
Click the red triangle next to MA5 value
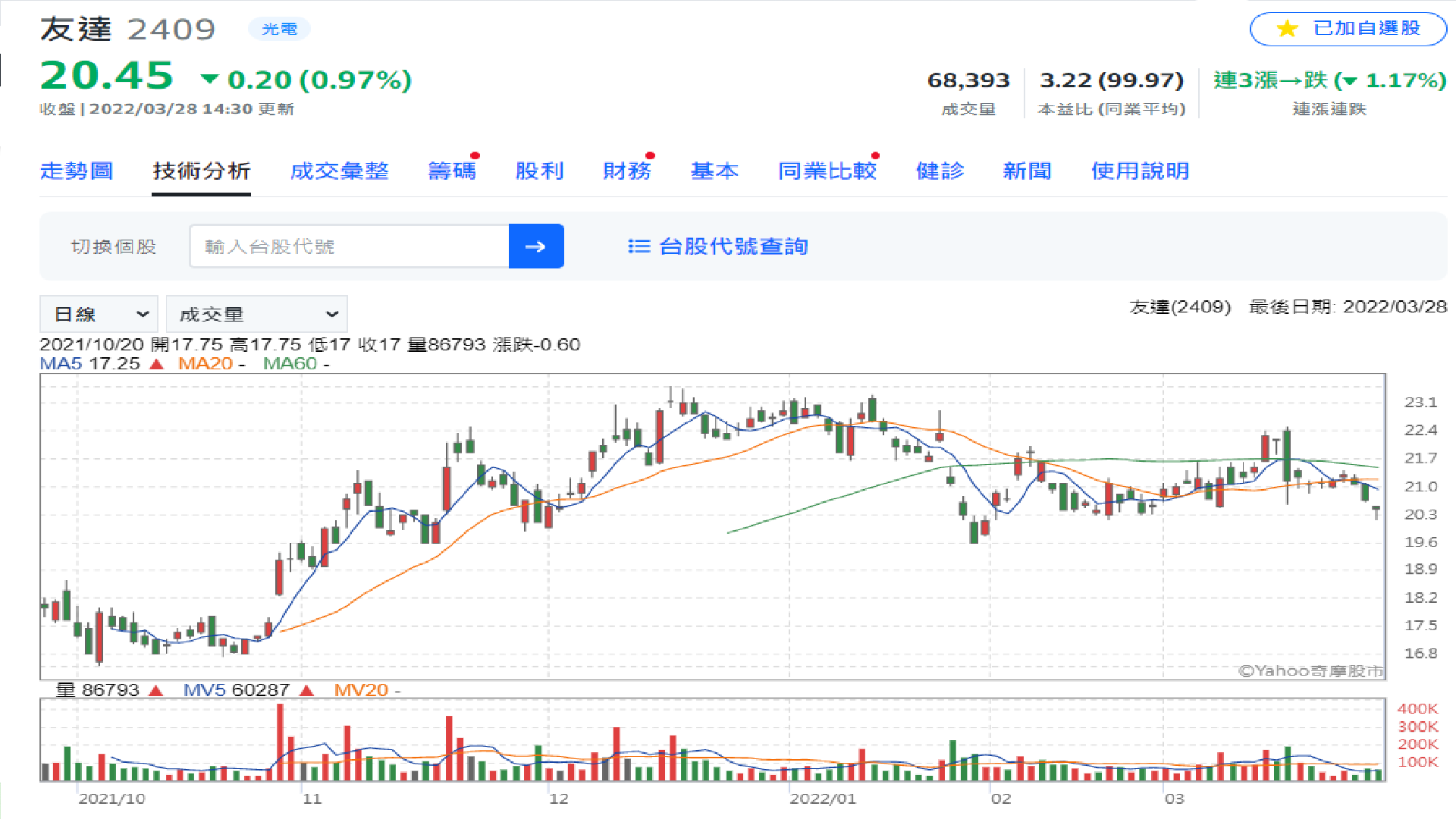(x=157, y=364)
